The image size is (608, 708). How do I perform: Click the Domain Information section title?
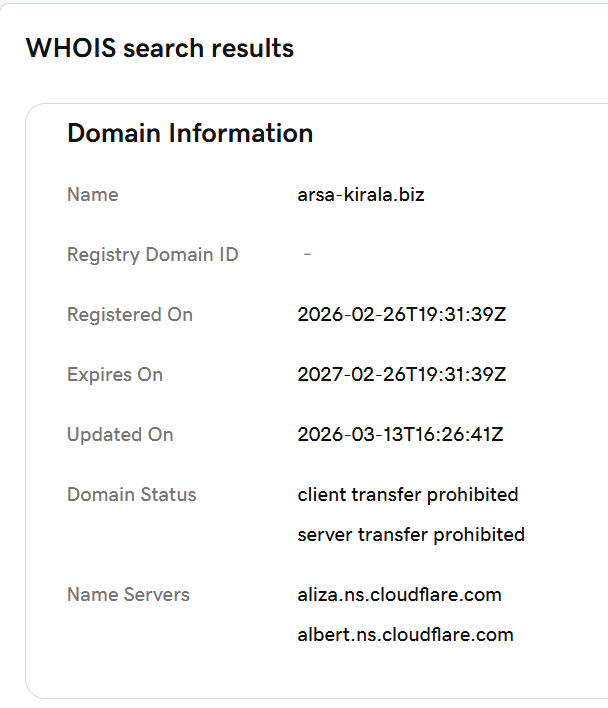(x=190, y=133)
